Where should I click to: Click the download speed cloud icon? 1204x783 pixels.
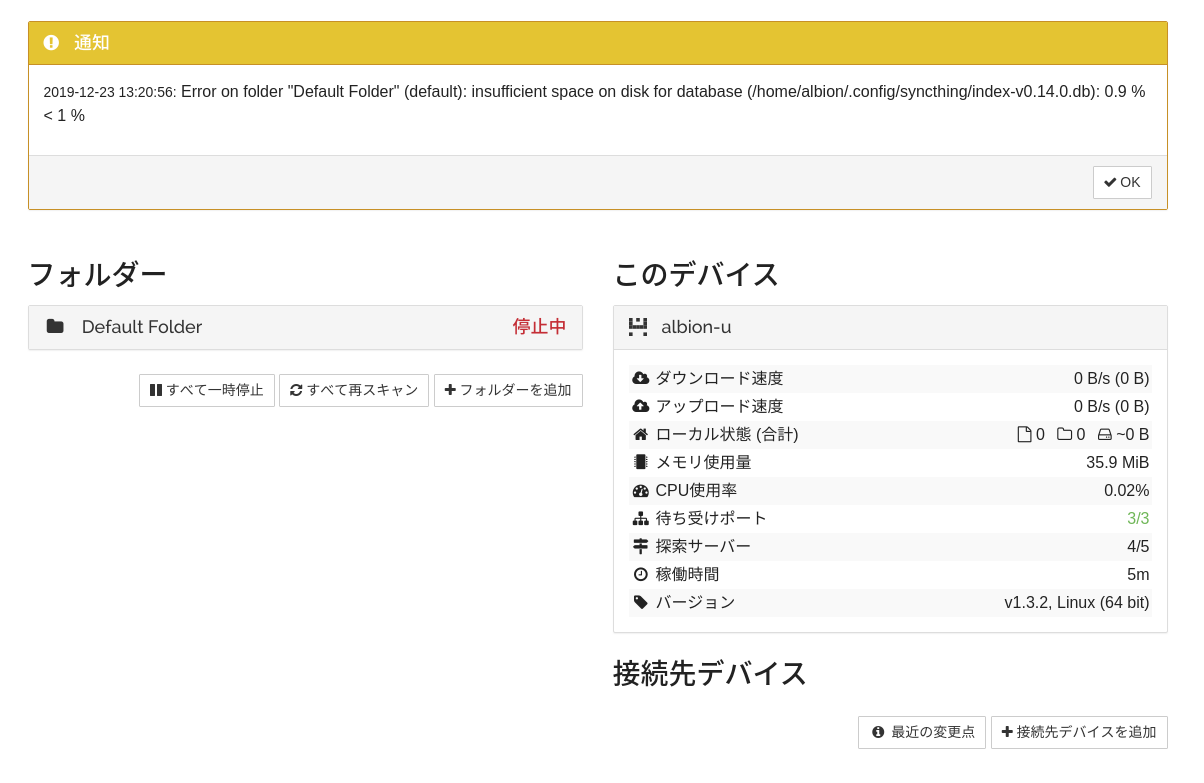click(x=641, y=378)
